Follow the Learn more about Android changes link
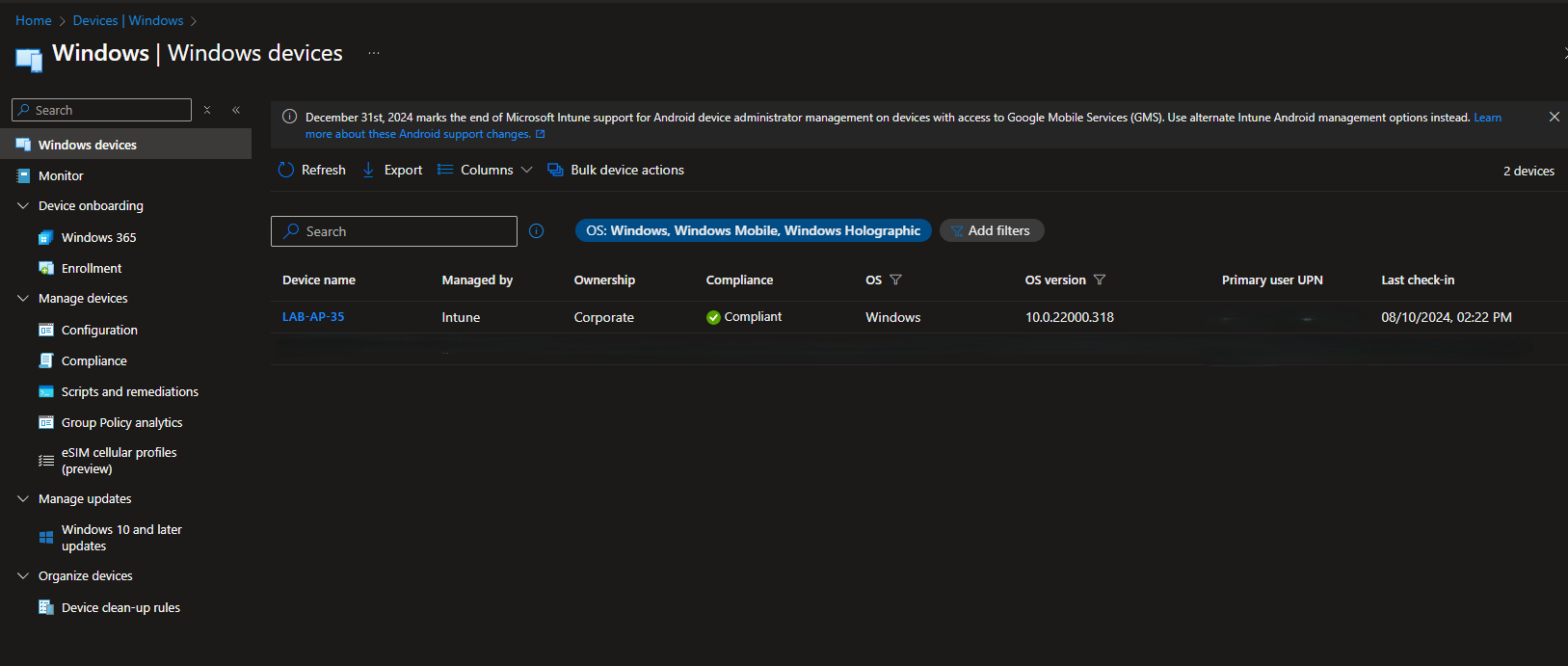Screen dimensions: 1568x666 [x=417, y=134]
